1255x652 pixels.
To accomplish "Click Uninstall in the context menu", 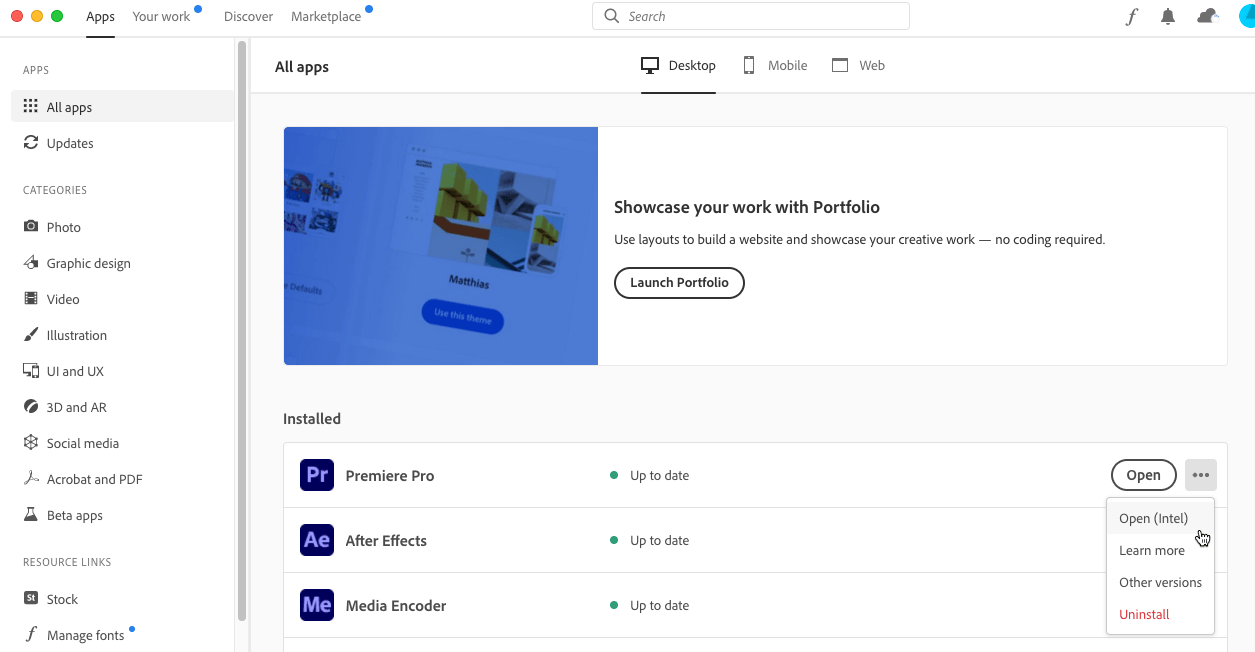I will (x=1144, y=614).
